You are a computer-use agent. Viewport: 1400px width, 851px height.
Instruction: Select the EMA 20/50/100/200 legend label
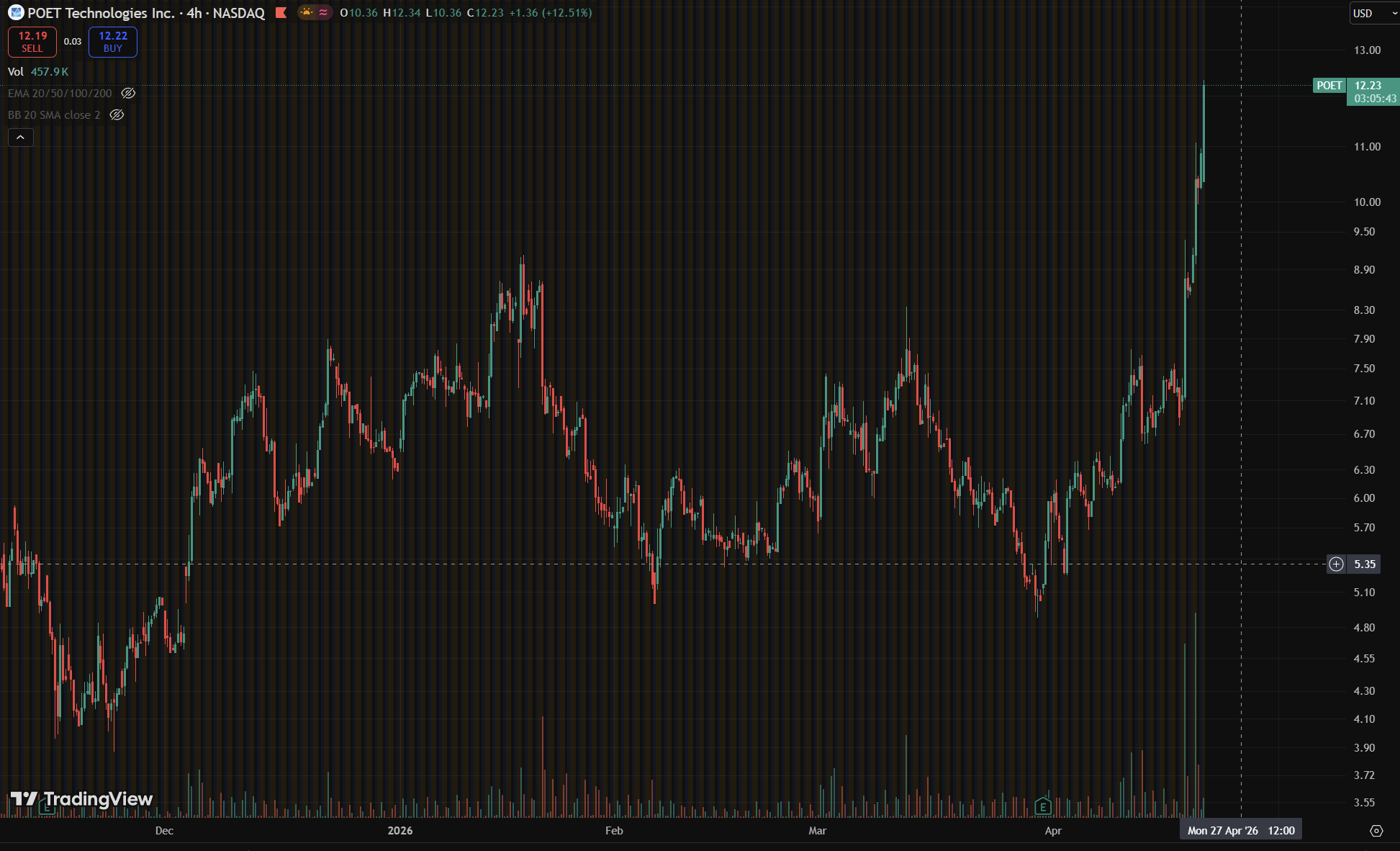click(x=60, y=94)
